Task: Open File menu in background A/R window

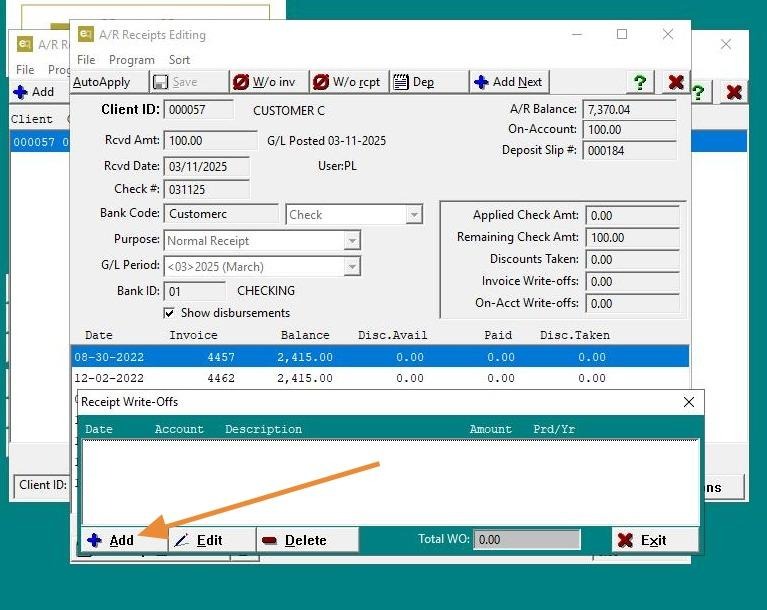Action: (25, 69)
